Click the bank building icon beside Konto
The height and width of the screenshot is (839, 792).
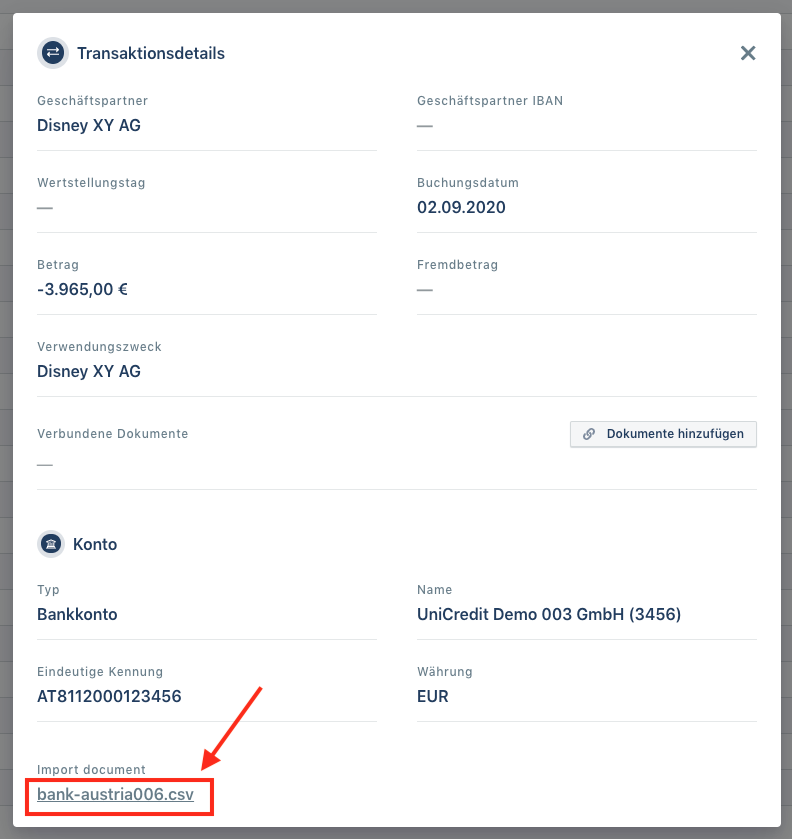click(52, 545)
